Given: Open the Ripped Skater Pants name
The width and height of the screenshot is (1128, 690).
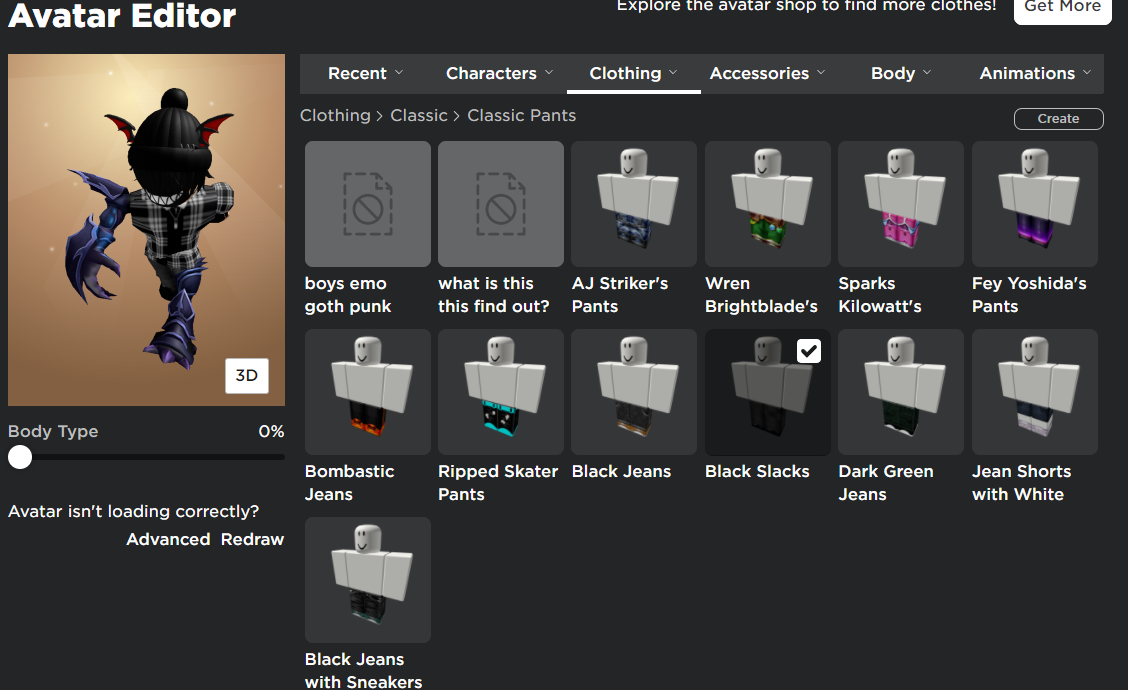Looking at the screenshot, I should 498,483.
